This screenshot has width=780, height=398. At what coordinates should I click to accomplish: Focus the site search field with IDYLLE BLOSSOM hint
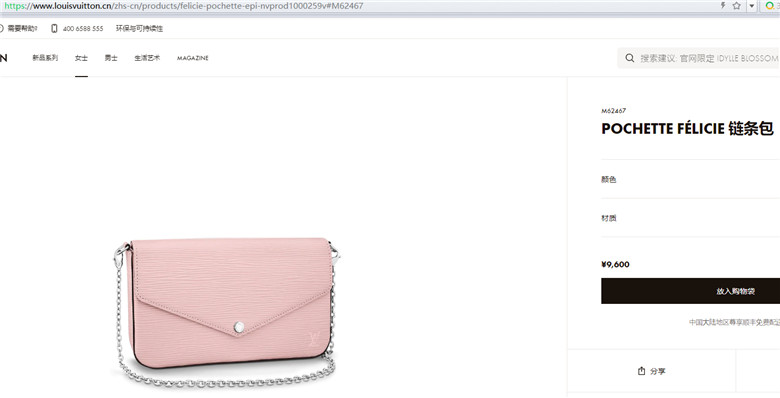pos(699,58)
